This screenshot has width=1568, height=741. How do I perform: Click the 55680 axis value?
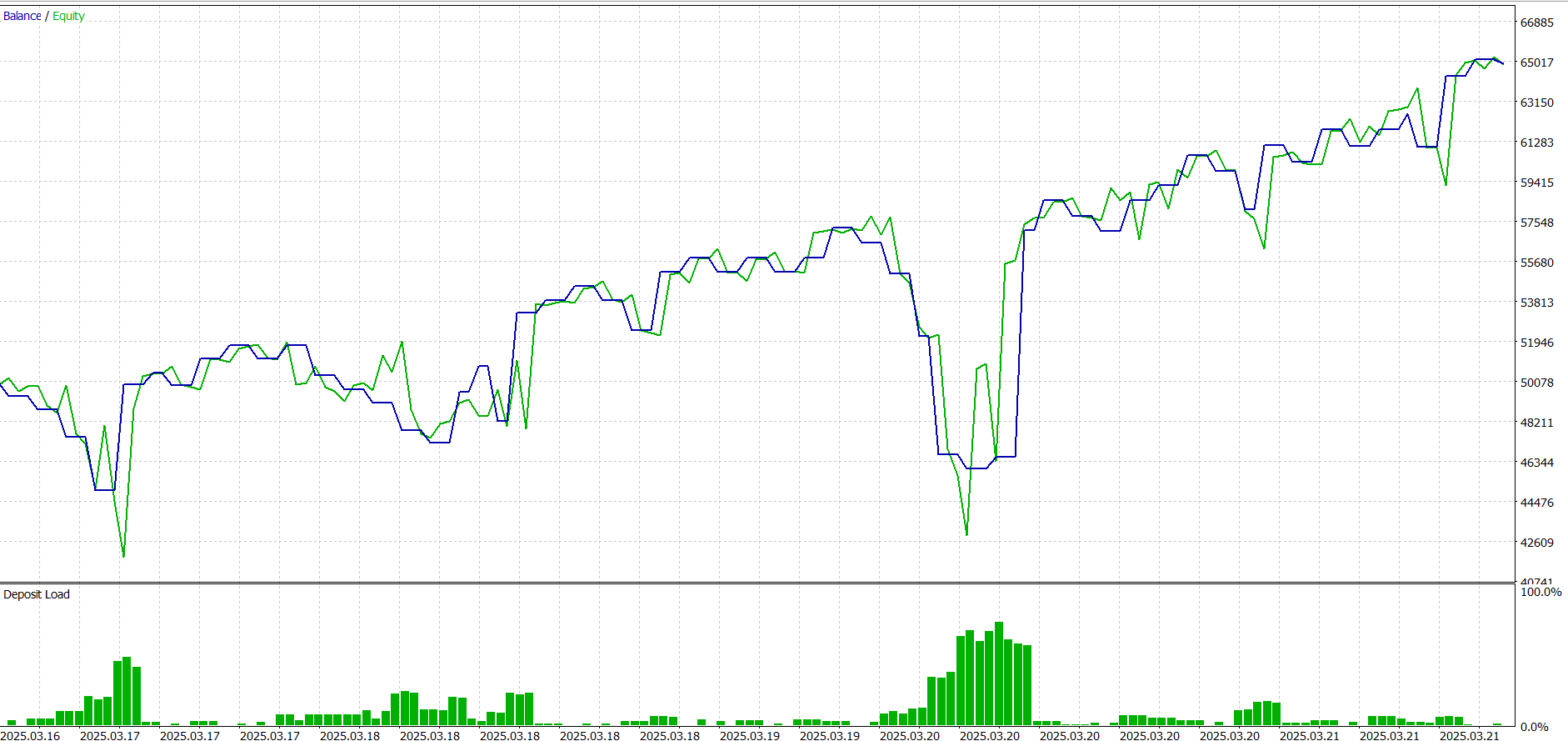click(x=1536, y=263)
